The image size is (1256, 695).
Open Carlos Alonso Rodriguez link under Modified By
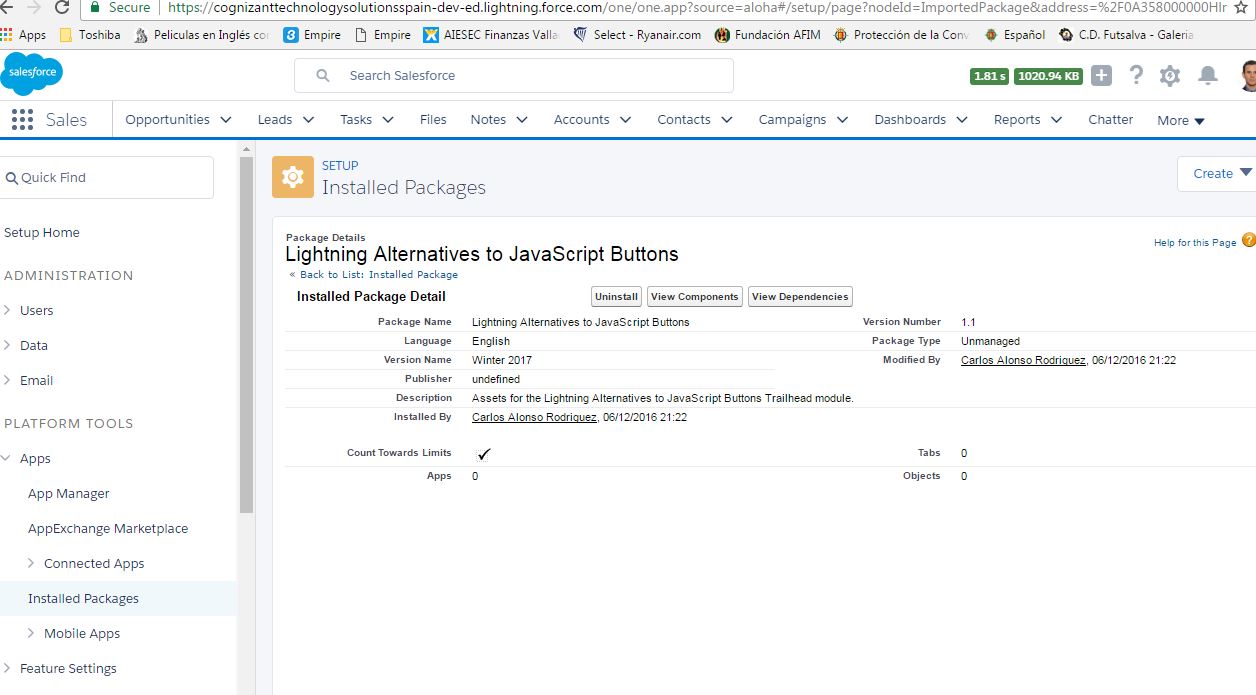(x=1023, y=360)
